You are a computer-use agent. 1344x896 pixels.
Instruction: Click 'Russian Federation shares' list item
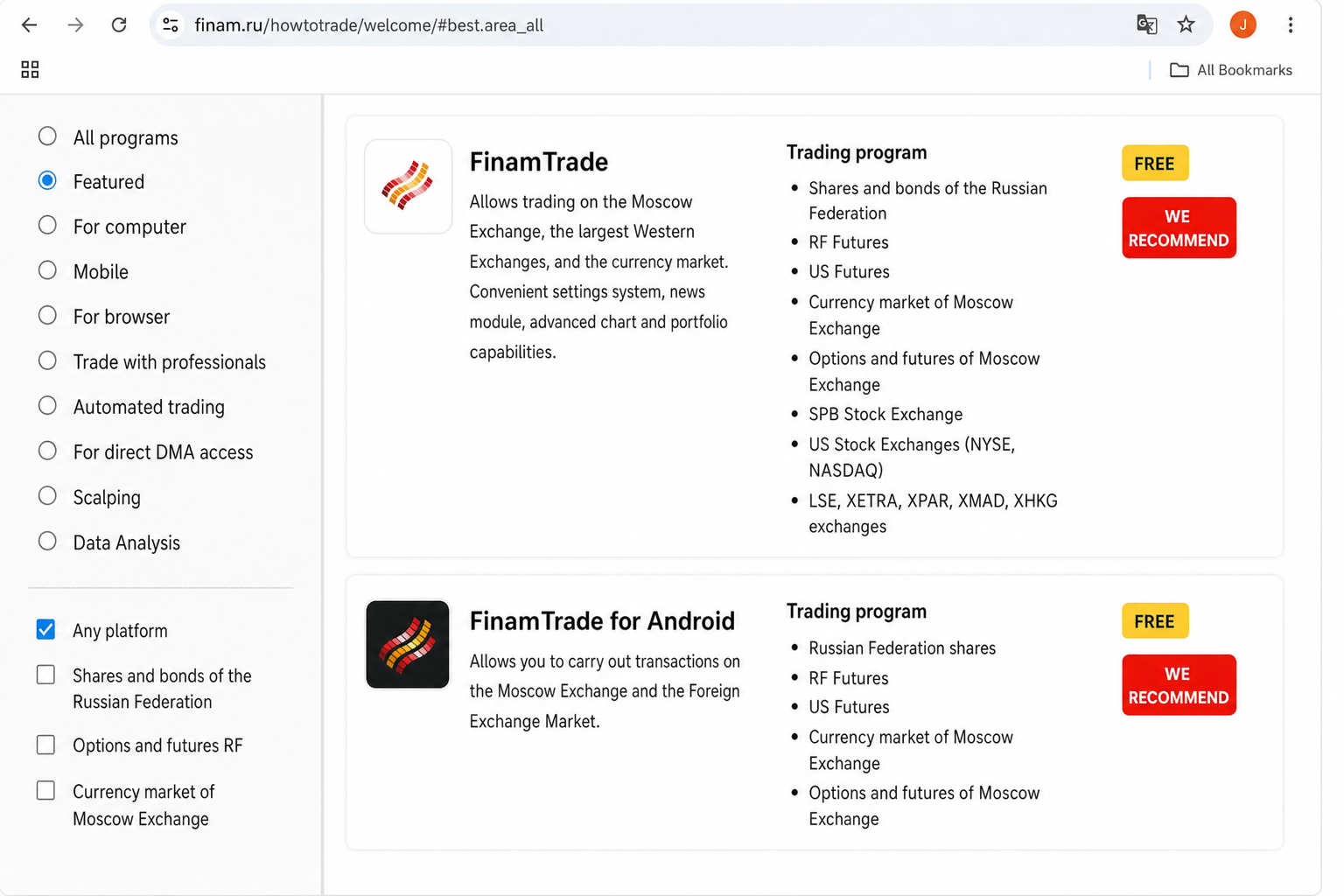[902, 648]
